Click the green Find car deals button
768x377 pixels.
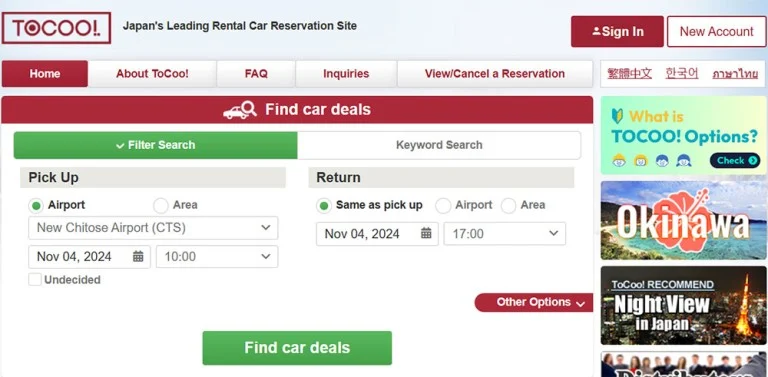297,348
